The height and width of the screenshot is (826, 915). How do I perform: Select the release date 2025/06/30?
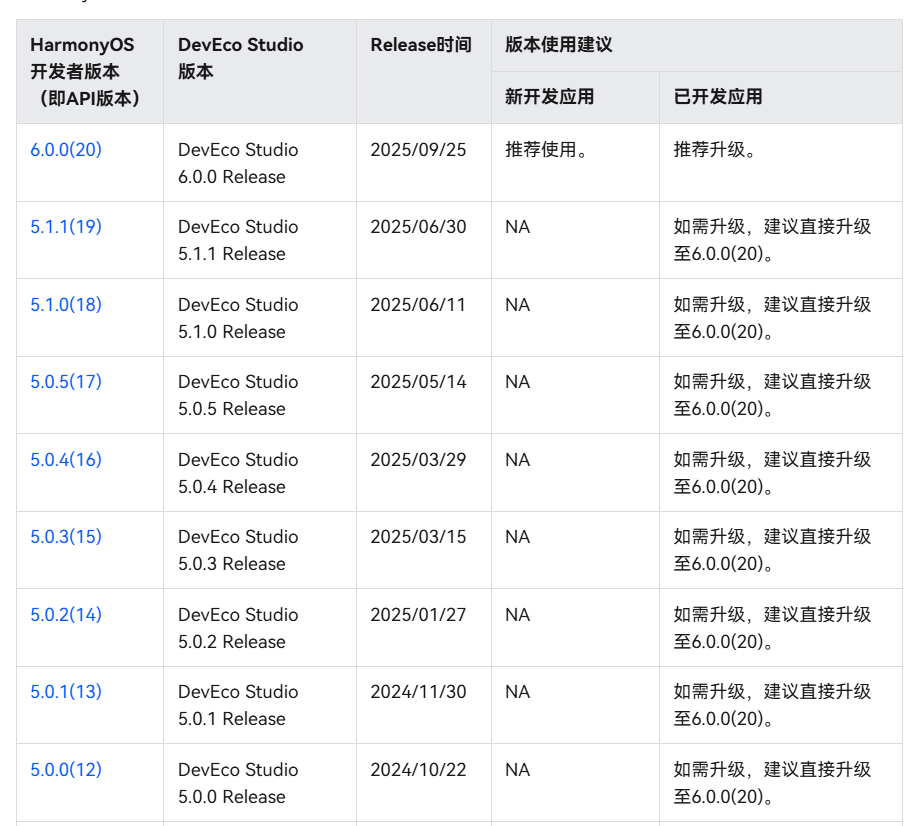click(x=418, y=226)
